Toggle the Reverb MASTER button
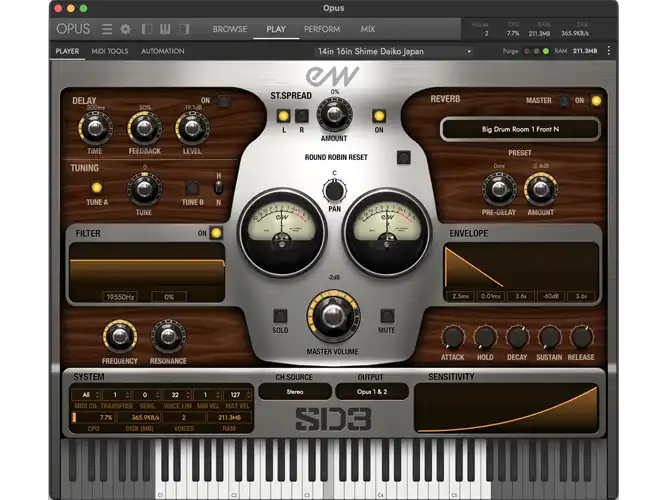The height and width of the screenshot is (500, 667). pyautogui.click(x=564, y=101)
